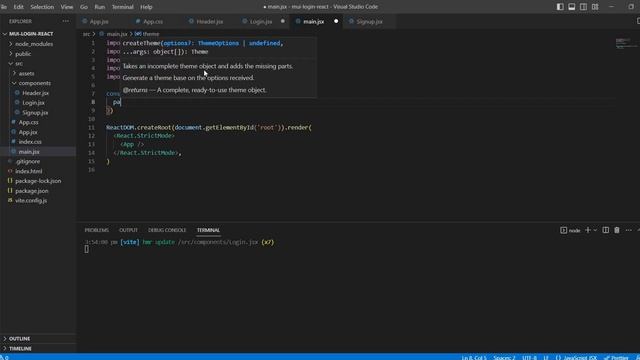640x360 pixels.
Task: Launch a new terminal with the plus icon
Action: 588,230
